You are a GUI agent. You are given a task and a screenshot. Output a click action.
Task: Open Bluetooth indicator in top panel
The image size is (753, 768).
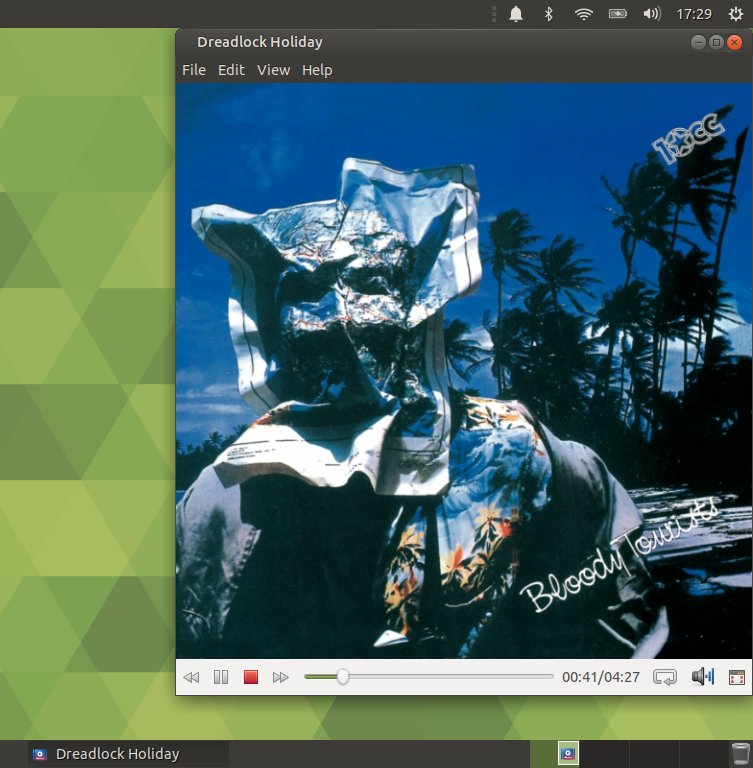click(549, 14)
